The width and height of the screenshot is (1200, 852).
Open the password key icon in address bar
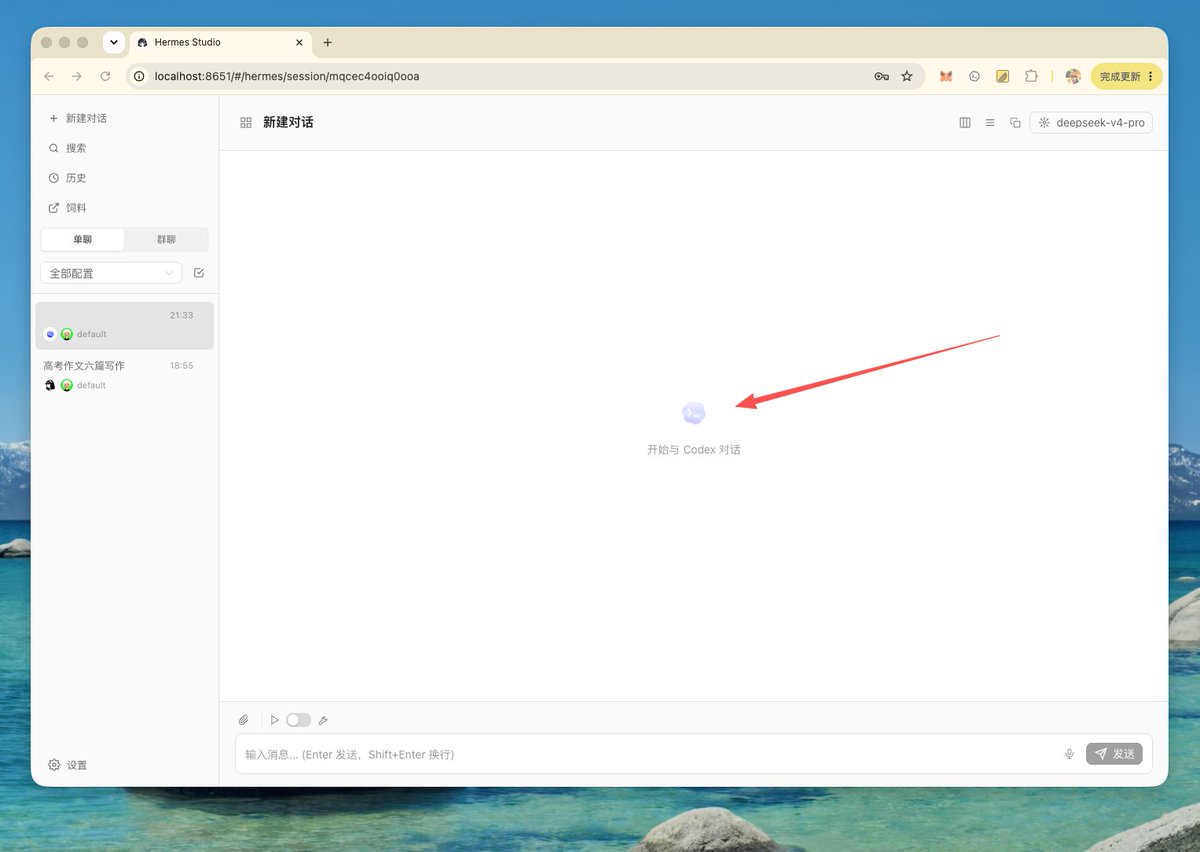click(x=881, y=76)
